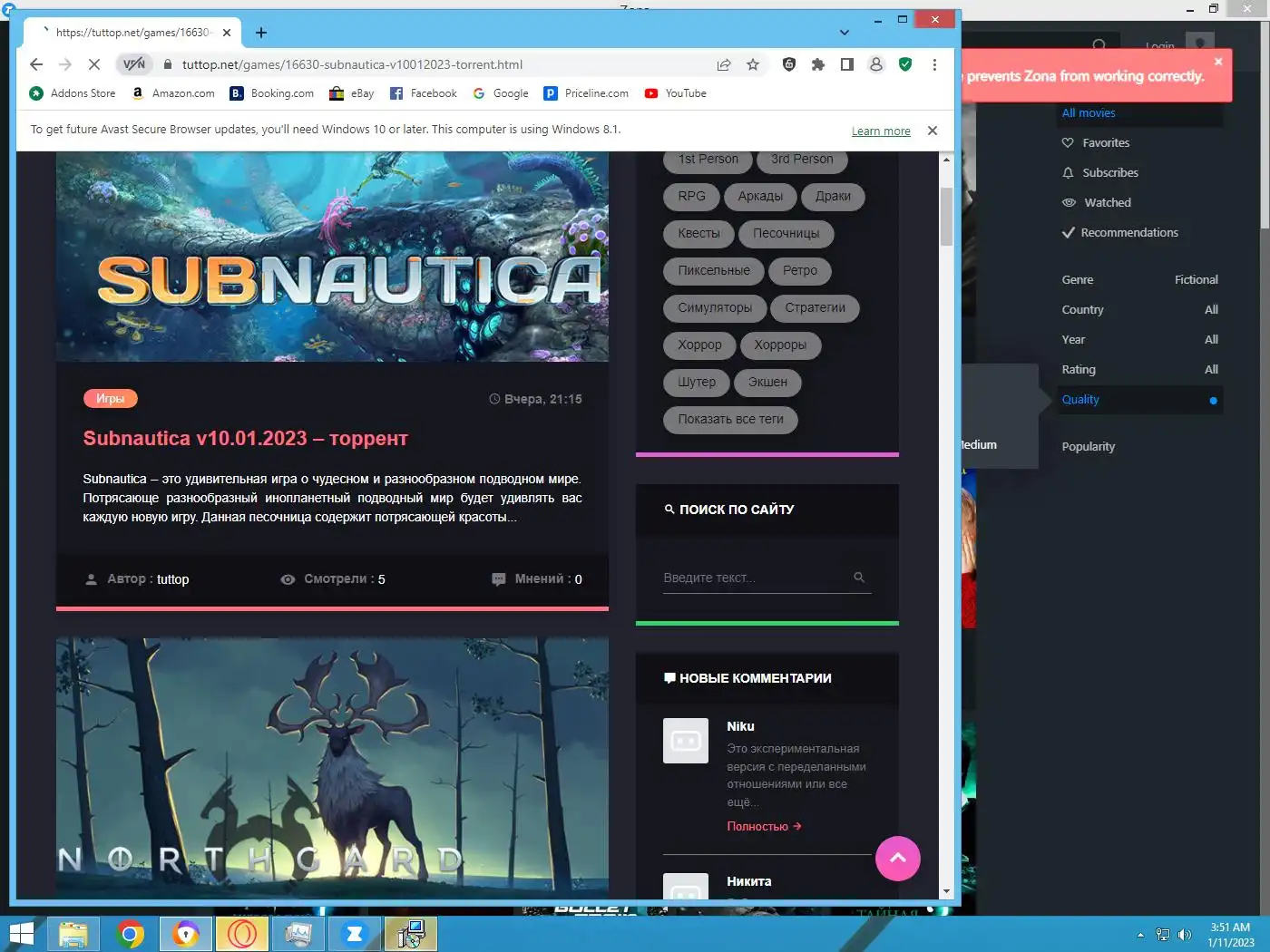Screen dimensions: 1270x952
Task: Open the privacy shield extension icon
Action: tap(789, 64)
